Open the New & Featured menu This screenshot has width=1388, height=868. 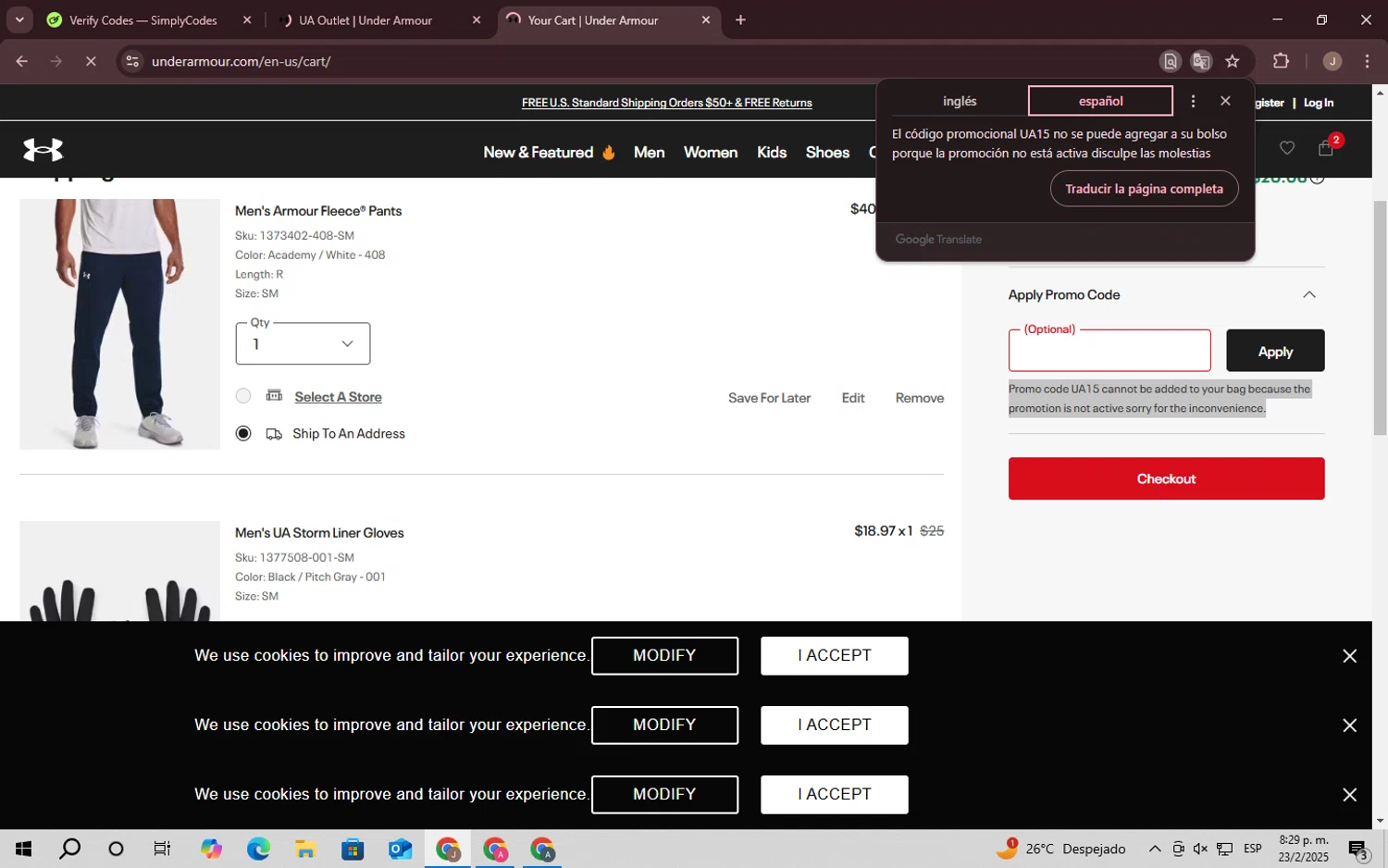coord(549,152)
